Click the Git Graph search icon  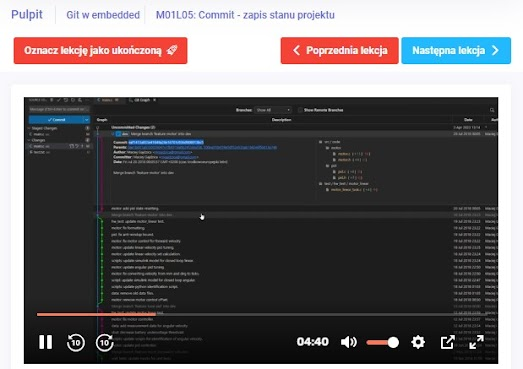[492, 110]
